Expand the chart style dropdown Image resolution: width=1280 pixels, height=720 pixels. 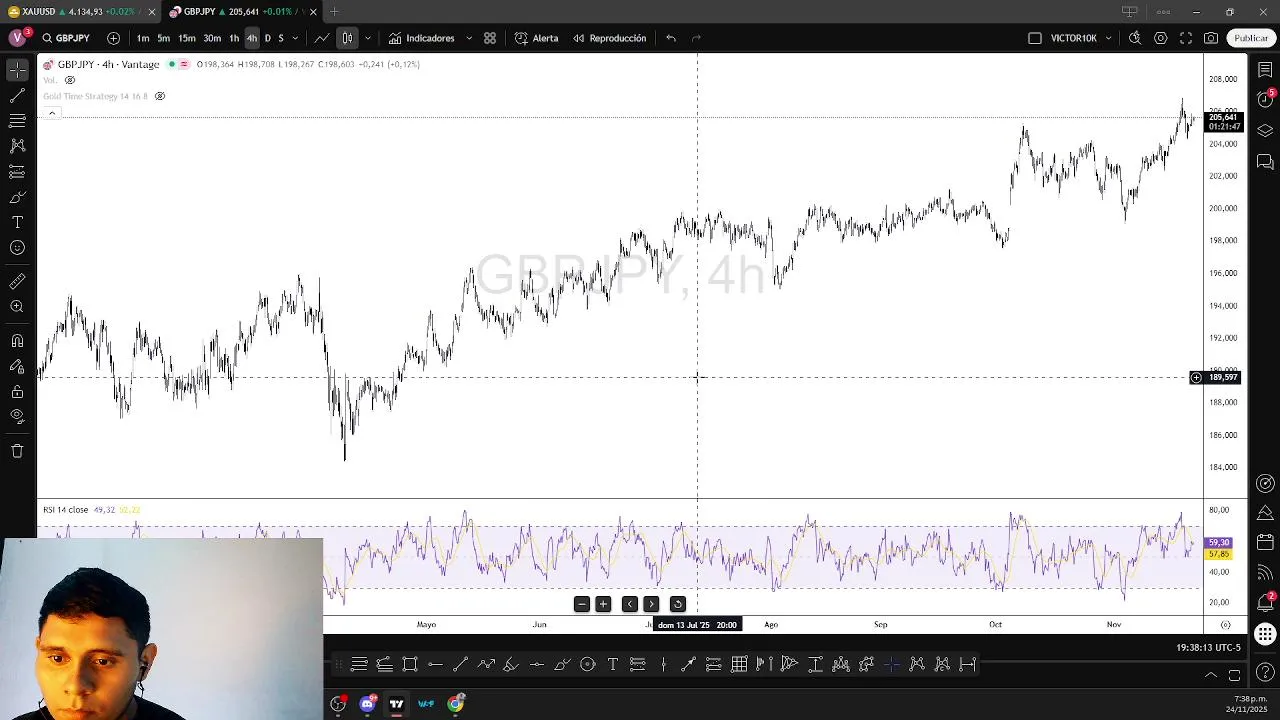[x=368, y=38]
